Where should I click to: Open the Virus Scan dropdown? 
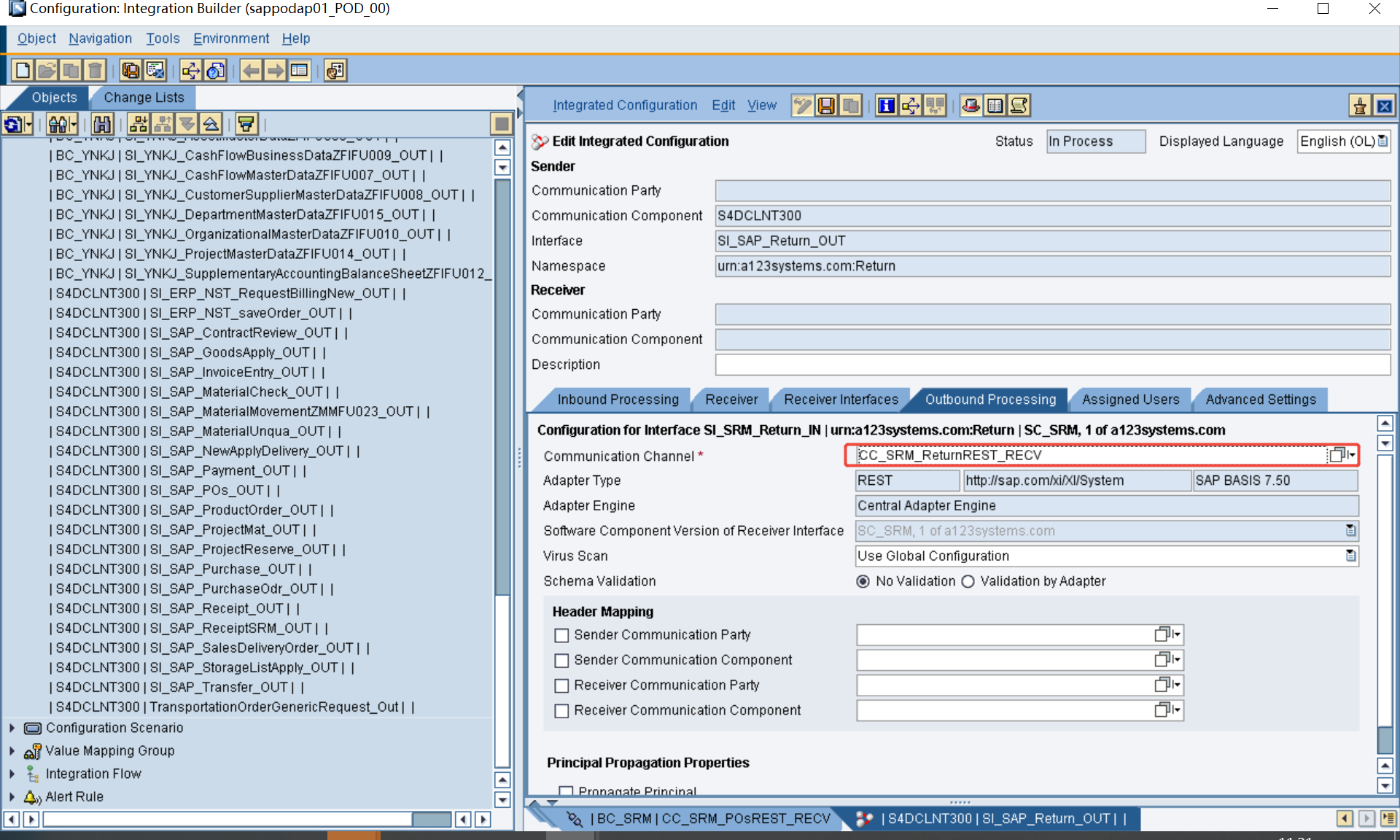coord(1351,556)
